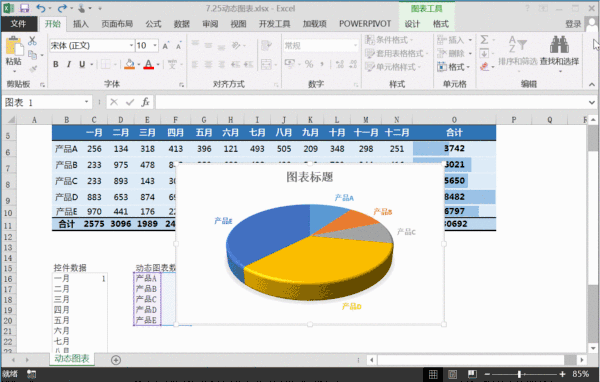Select 三月 in the control data list

tap(62, 299)
